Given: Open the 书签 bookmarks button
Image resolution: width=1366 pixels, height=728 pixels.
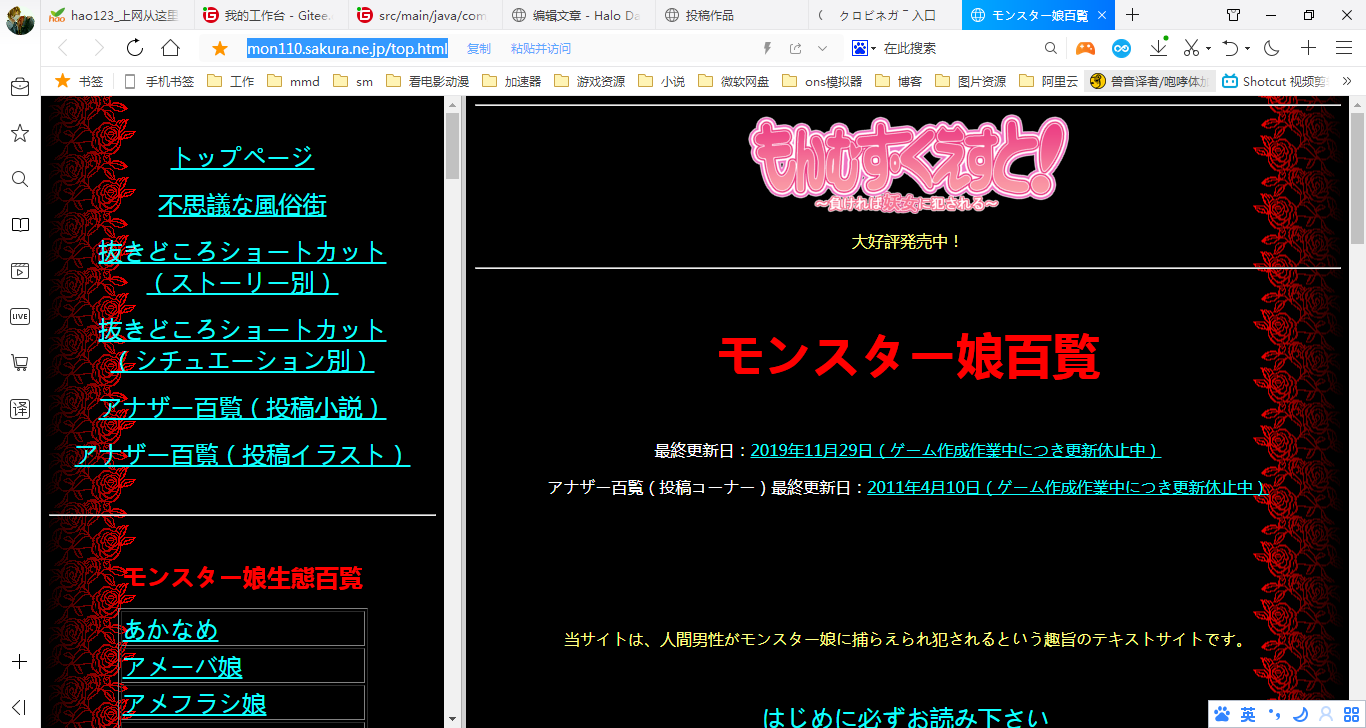Looking at the screenshot, I should click(79, 81).
